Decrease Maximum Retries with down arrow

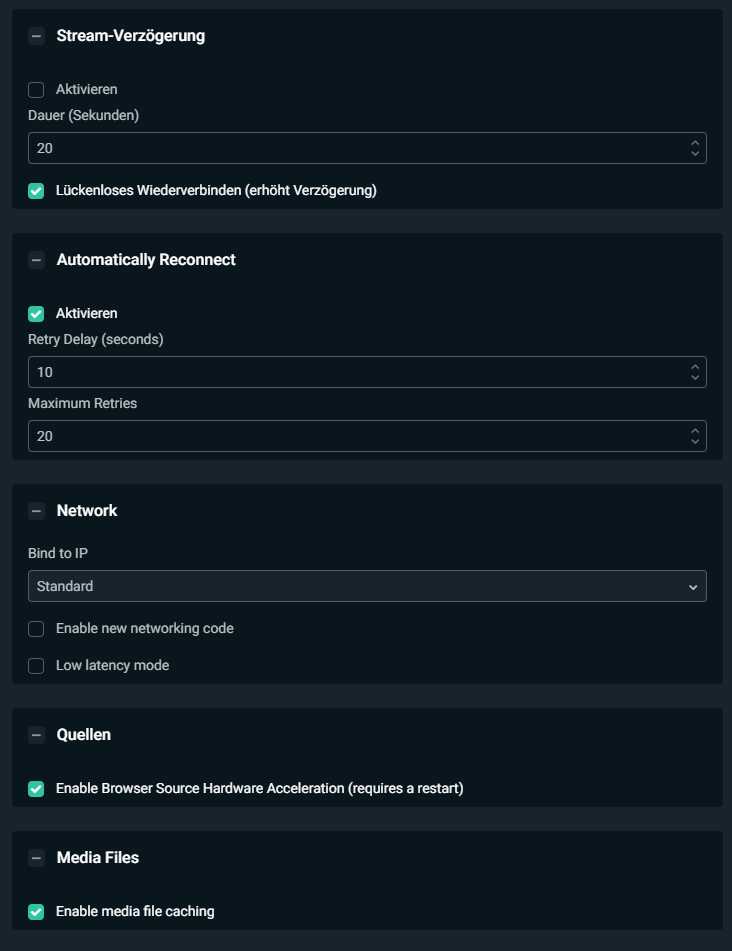695,442
